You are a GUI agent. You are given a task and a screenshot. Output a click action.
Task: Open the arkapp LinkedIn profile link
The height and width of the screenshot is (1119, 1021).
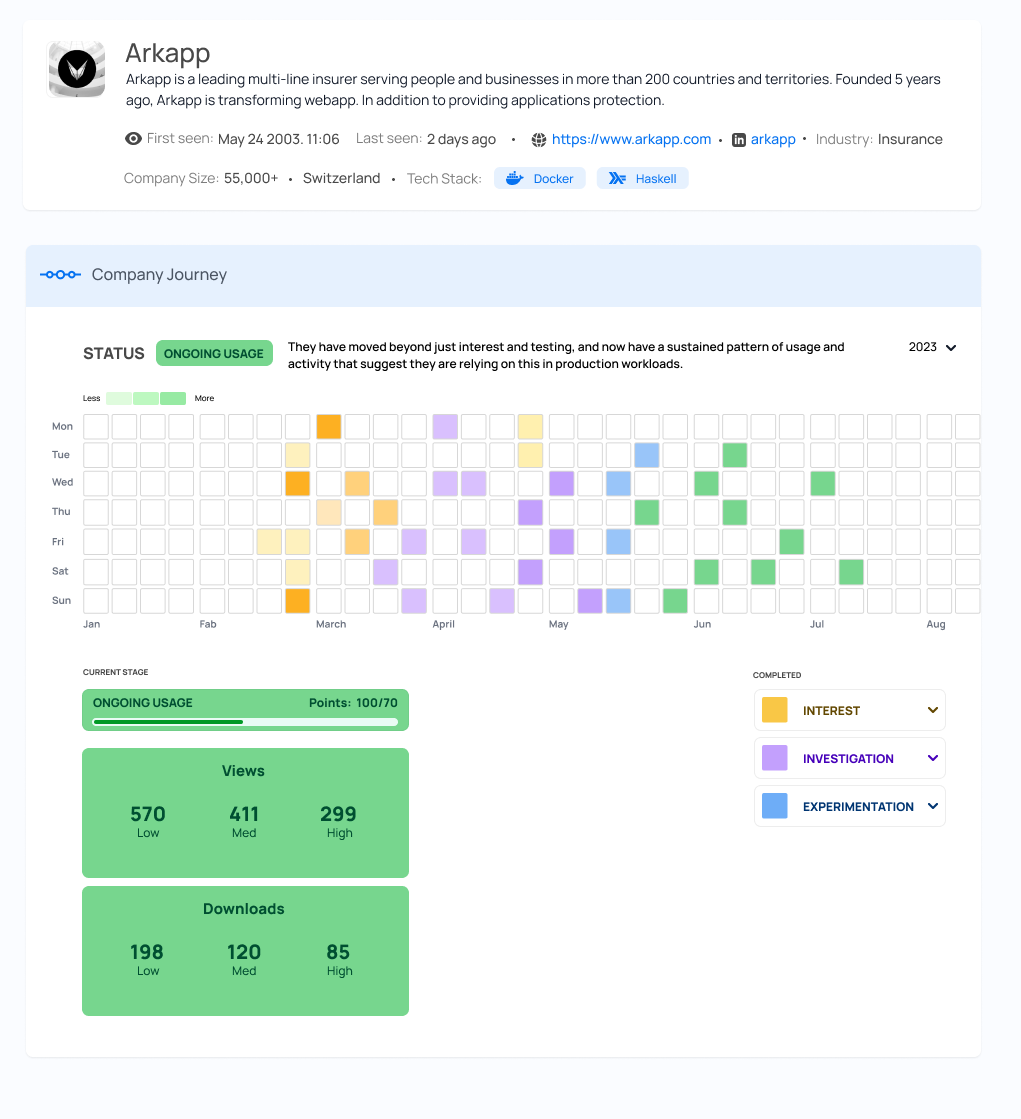(x=773, y=139)
